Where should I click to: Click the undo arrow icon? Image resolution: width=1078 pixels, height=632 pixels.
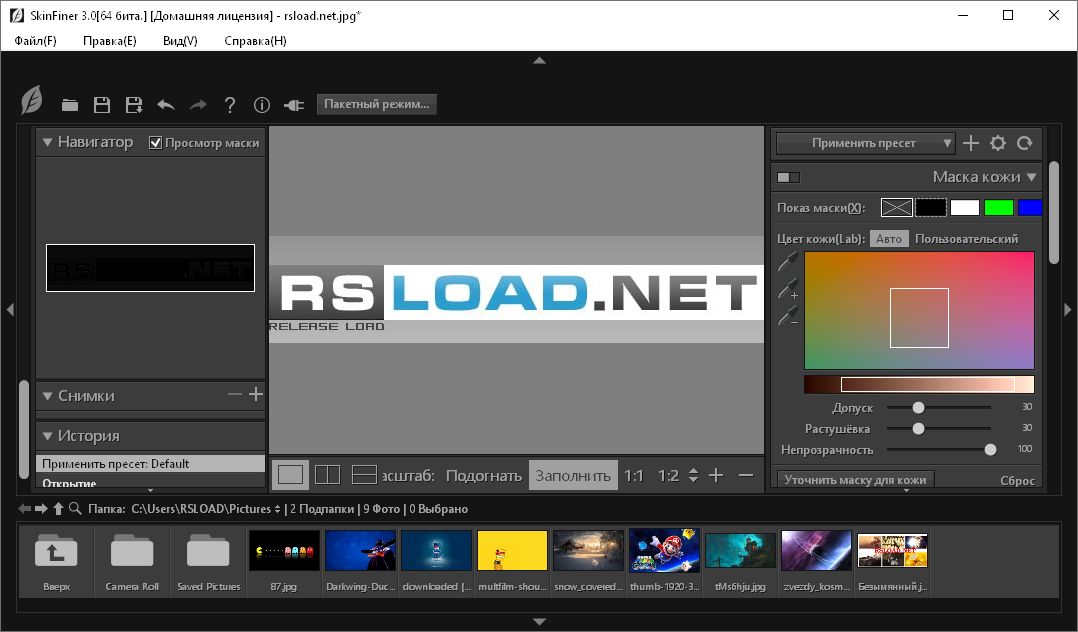166,105
